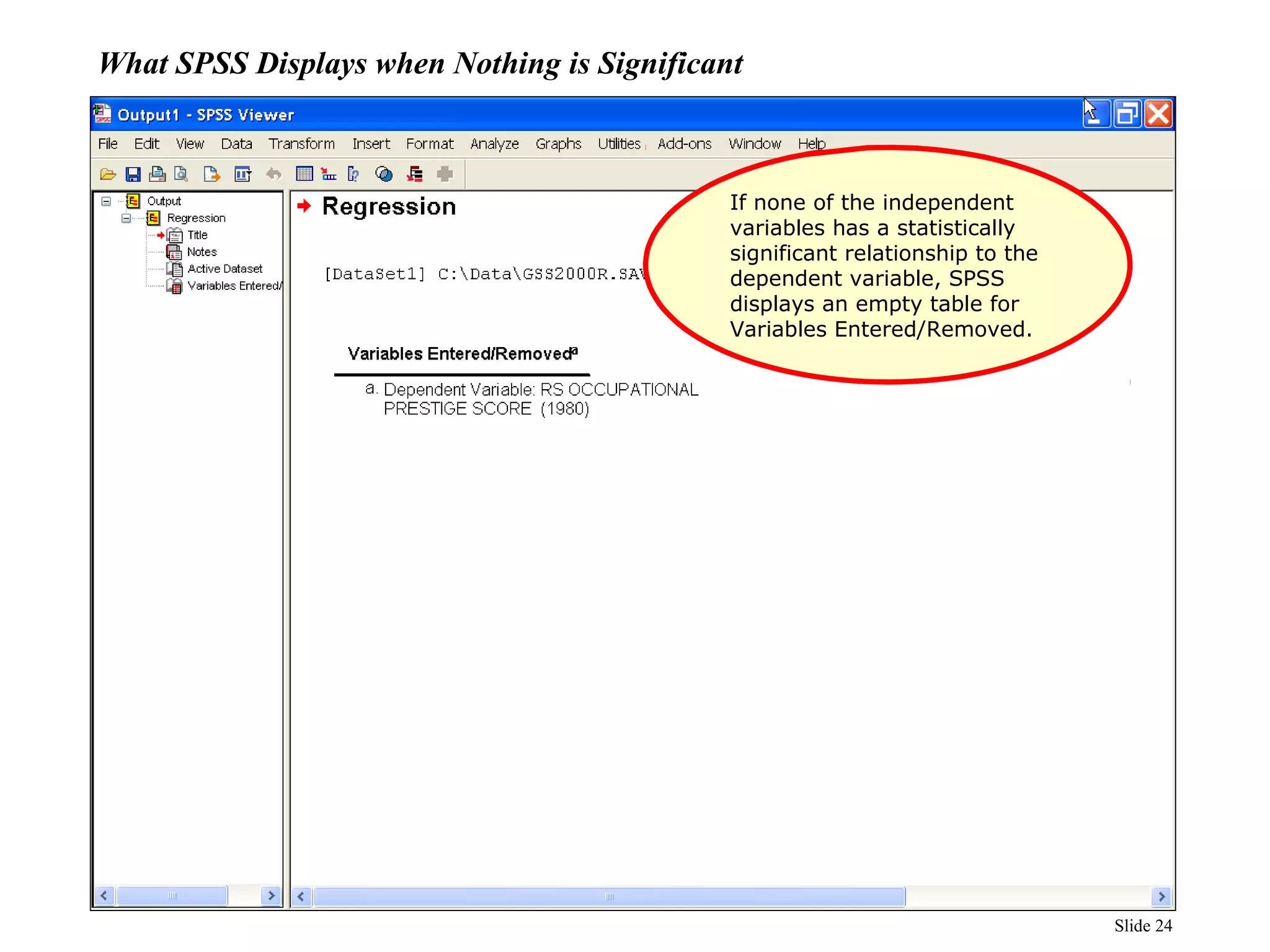This screenshot has height=952, width=1270.
Task: Click output pane scroll right arrow
Action: [x=1161, y=896]
